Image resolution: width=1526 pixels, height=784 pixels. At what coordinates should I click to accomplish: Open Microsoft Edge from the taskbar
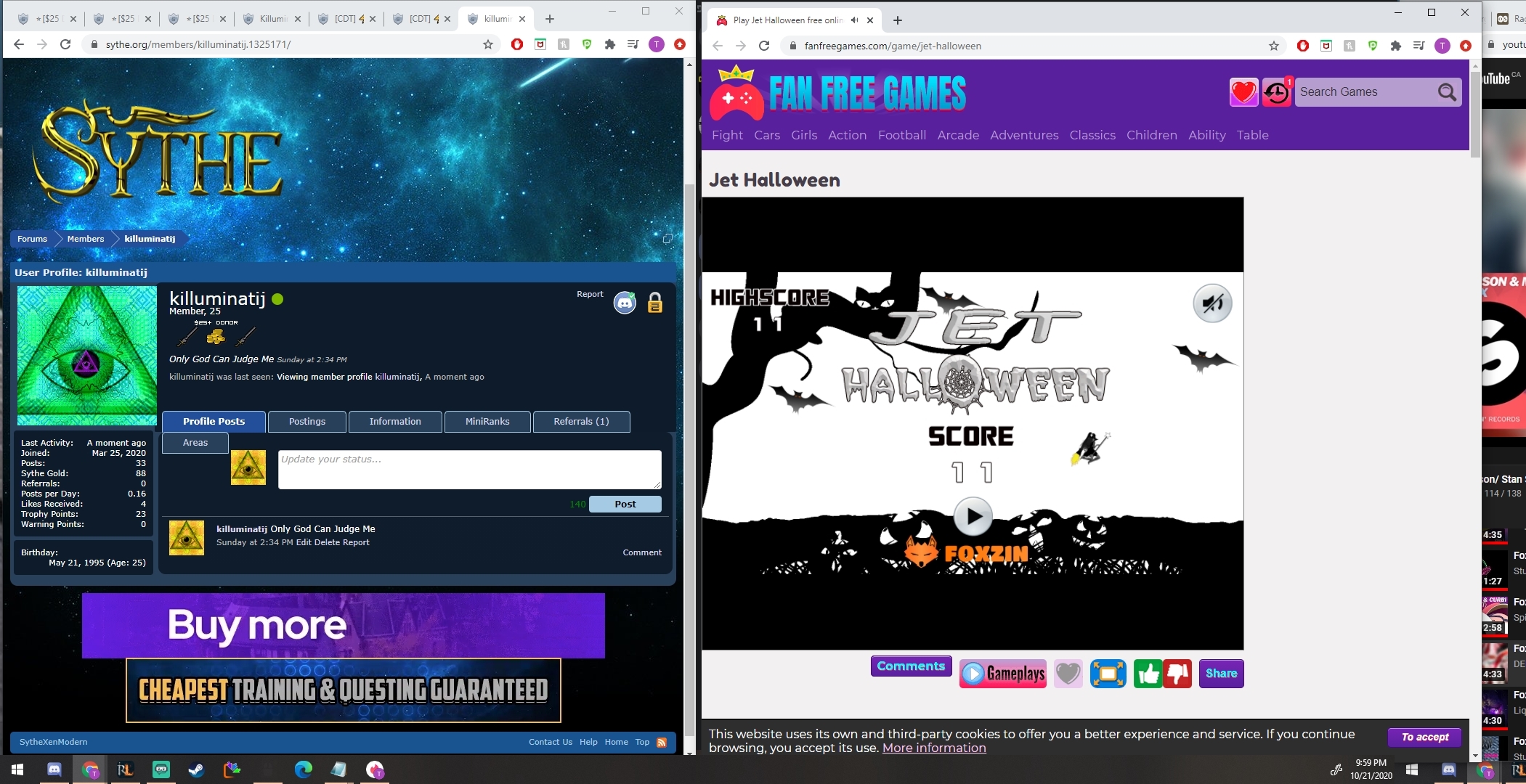click(x=303, y=769)
